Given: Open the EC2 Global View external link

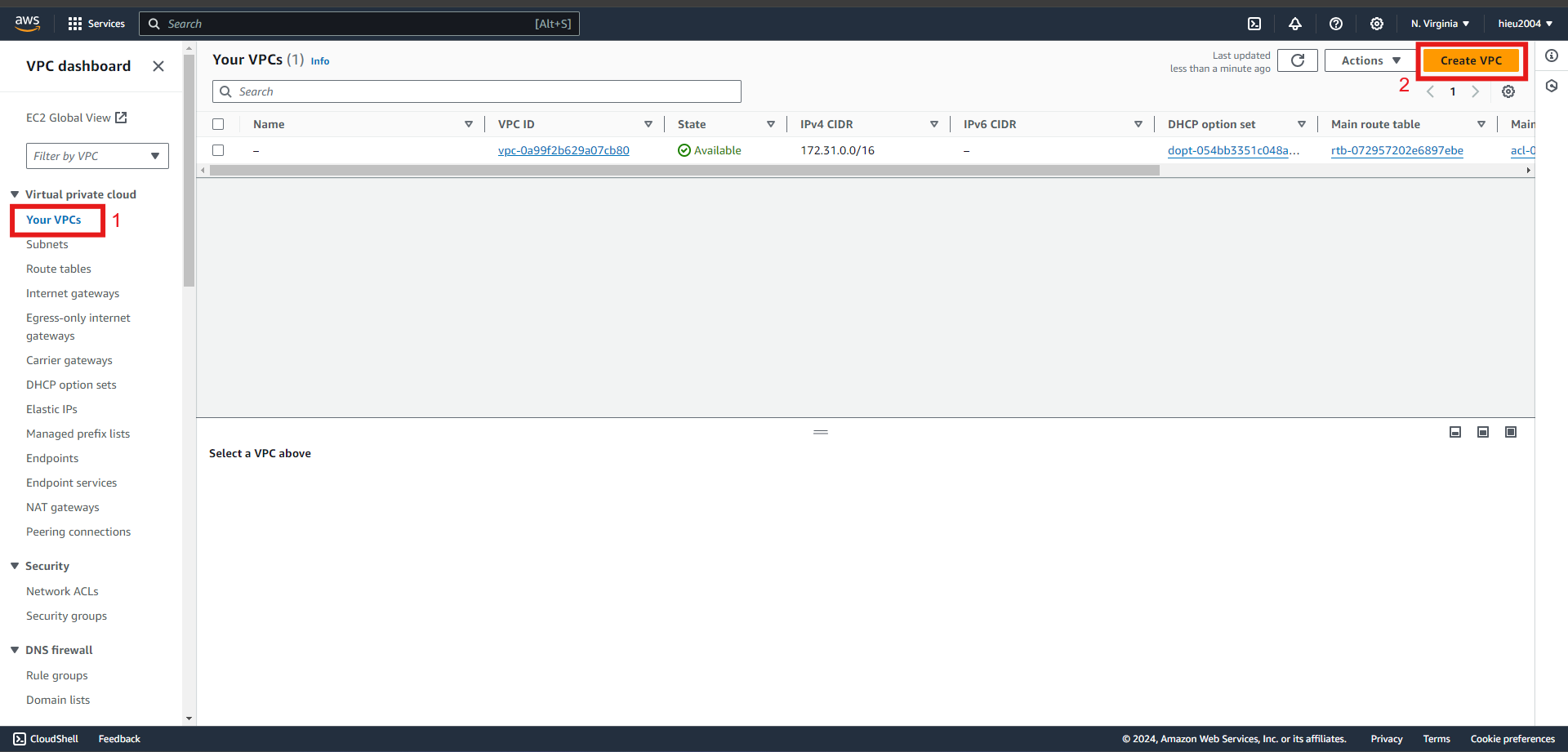Looking at the screenshot, I should point(77,118).
